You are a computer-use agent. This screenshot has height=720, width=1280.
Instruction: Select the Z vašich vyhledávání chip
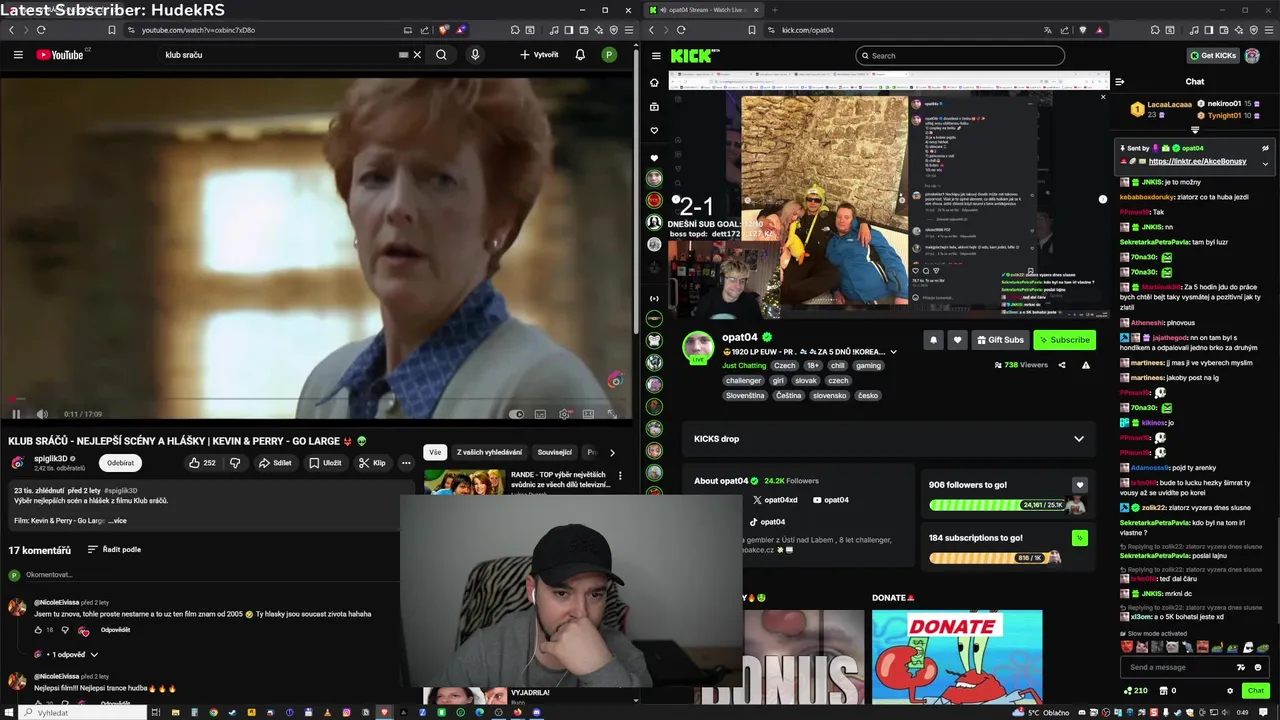click(x=489, y=452)
